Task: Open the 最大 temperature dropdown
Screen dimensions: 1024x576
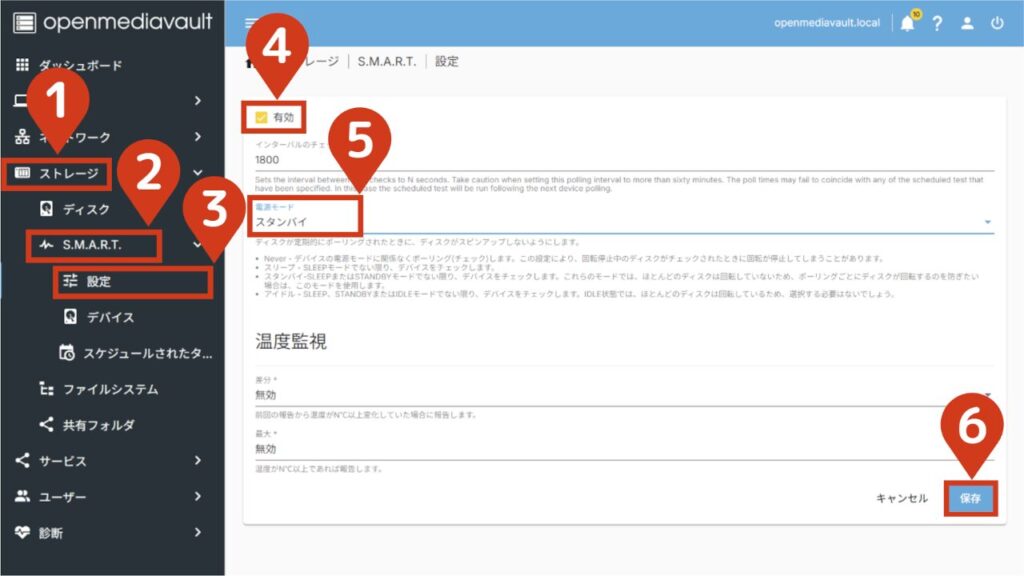Action: (x=620, y=449)
